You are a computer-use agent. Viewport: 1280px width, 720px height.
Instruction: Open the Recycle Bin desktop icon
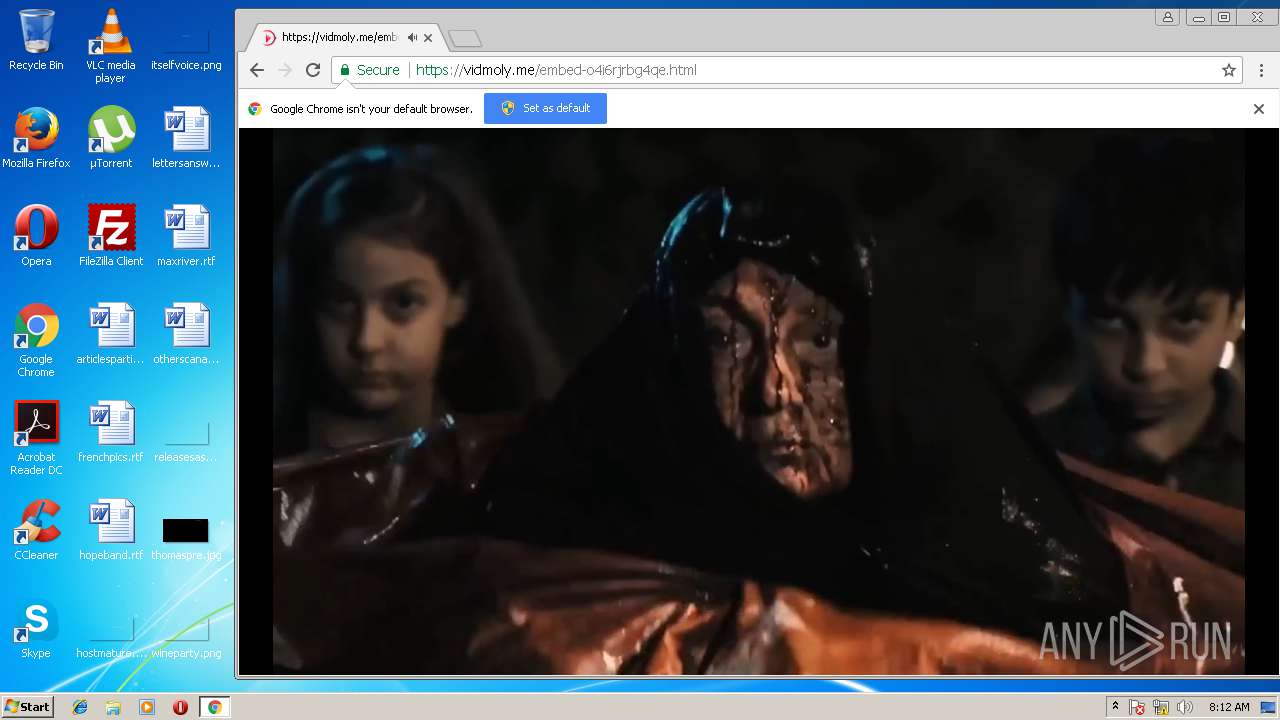click(x=36, y=40)
